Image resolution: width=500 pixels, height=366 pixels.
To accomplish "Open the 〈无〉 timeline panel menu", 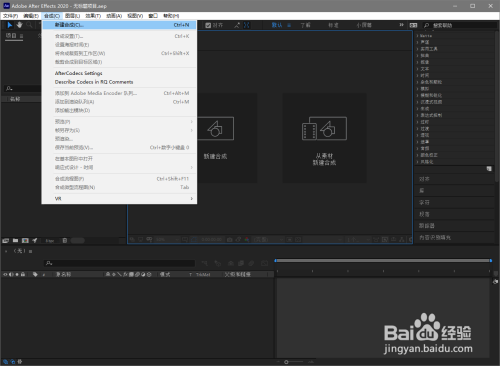I will (x=30, y=251).
